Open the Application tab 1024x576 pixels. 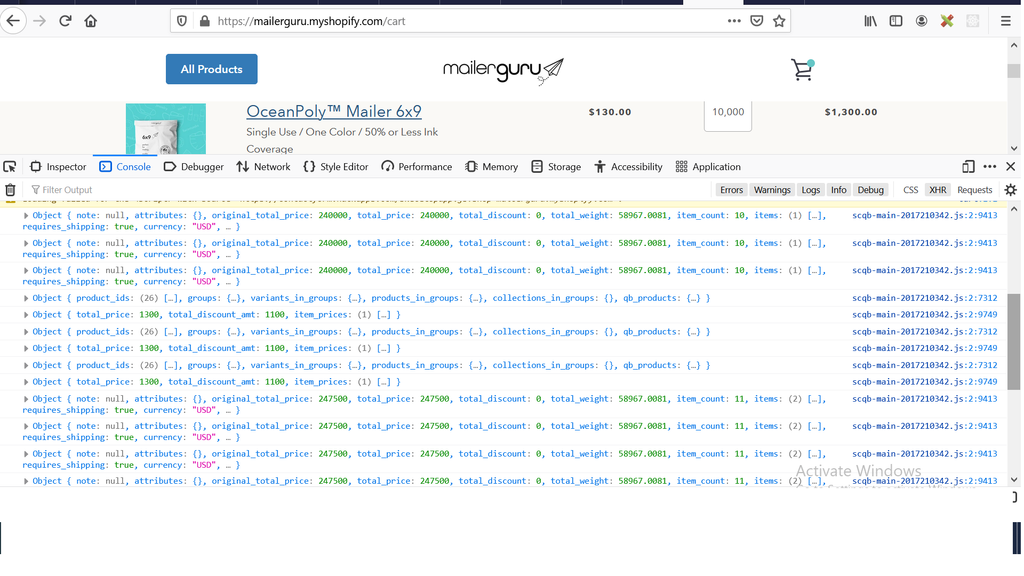click(x=708, y=167)
